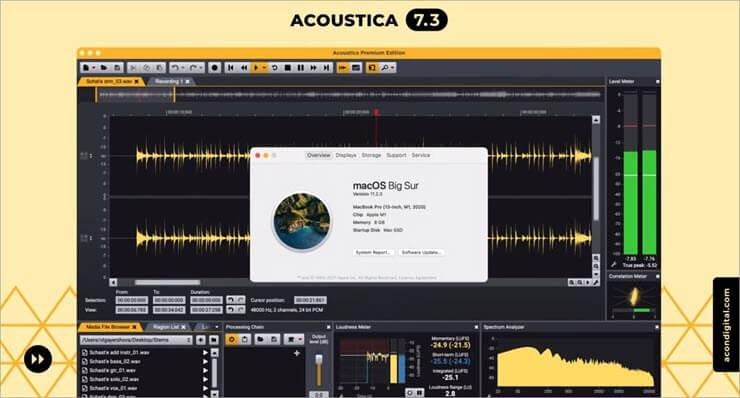The width and height of the screenshot is (740, 398).
Task: Click the save chain disk icon in Processing Chain
Action: pyautogui.click(x=274, y=339)
